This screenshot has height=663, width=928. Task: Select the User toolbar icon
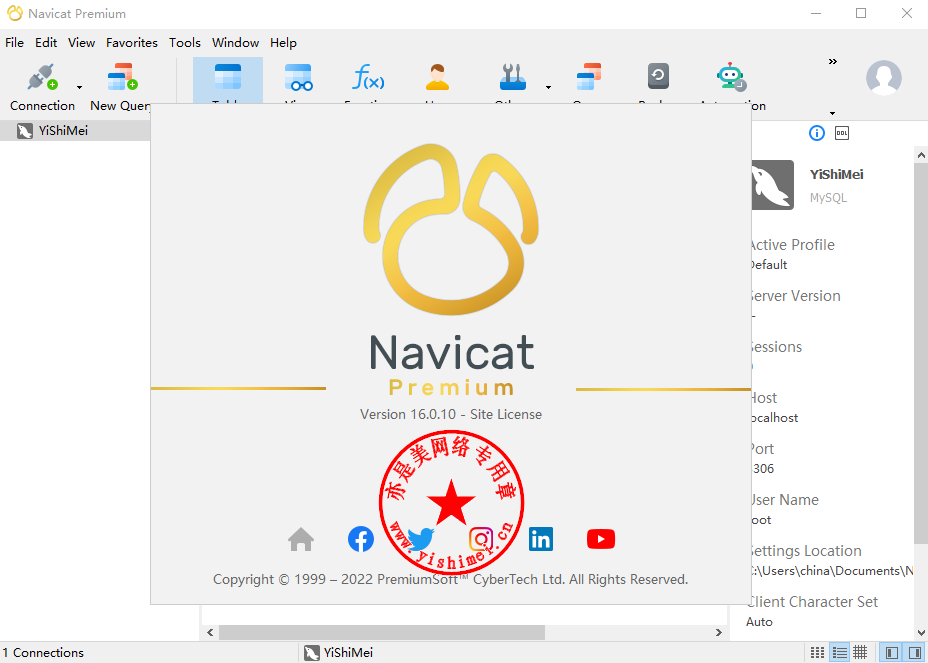[437, 77]
